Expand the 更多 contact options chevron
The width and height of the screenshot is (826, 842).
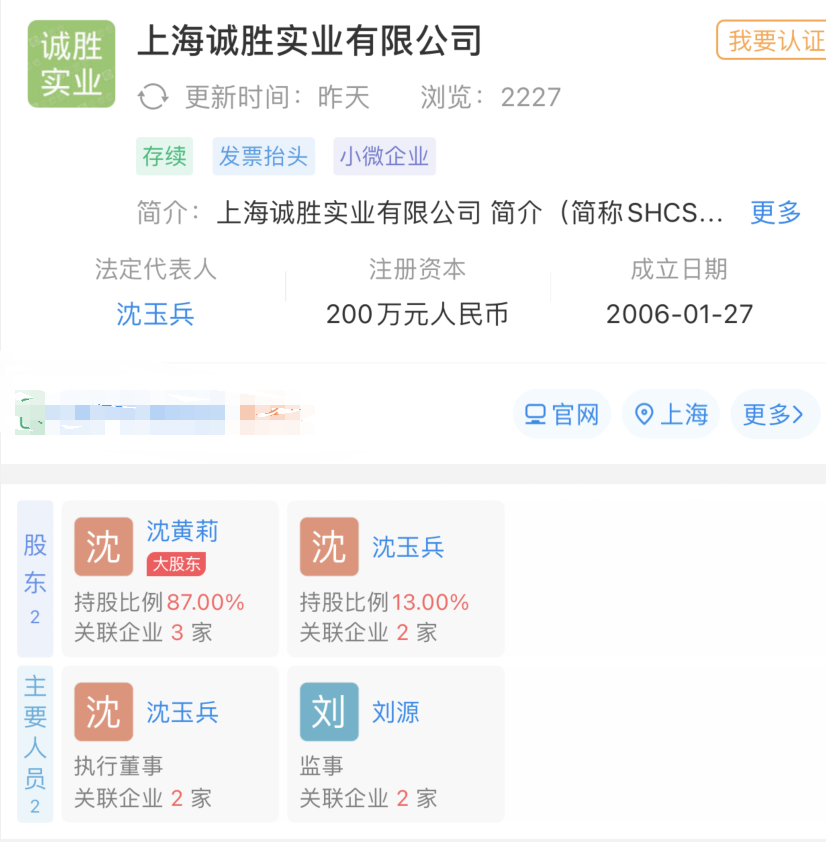click(x=774, y=414)
